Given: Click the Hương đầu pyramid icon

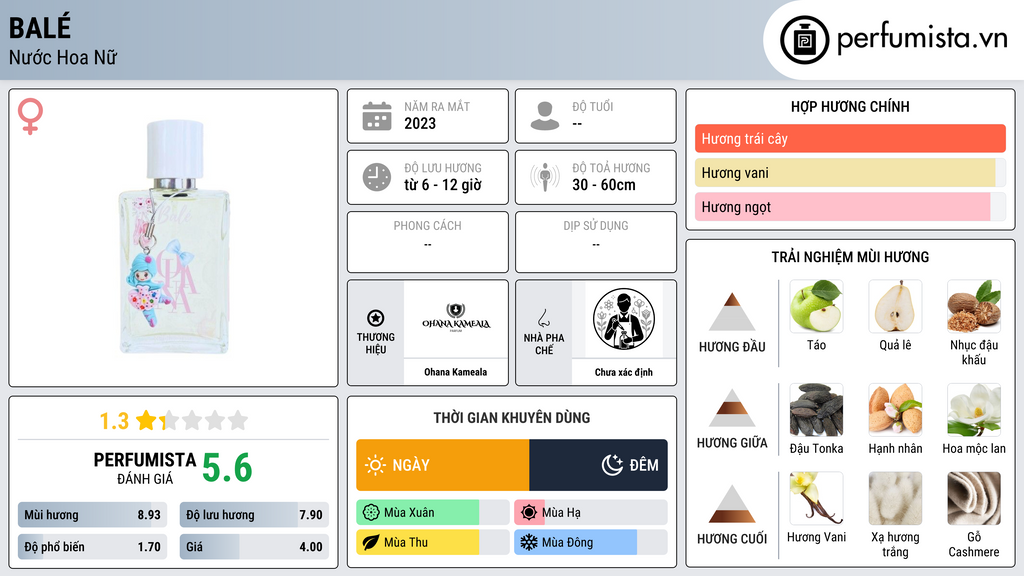Looking at the screenshot, I should pyautogui.click(x=732, y=312).
